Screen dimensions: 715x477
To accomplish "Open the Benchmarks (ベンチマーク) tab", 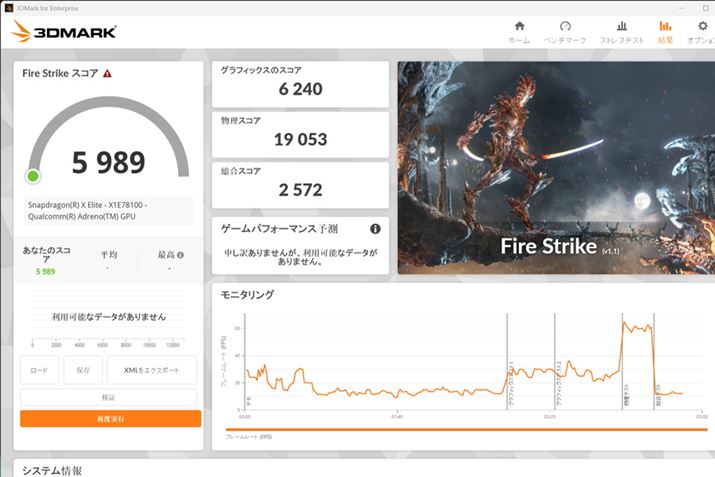I will click(565, 32).
